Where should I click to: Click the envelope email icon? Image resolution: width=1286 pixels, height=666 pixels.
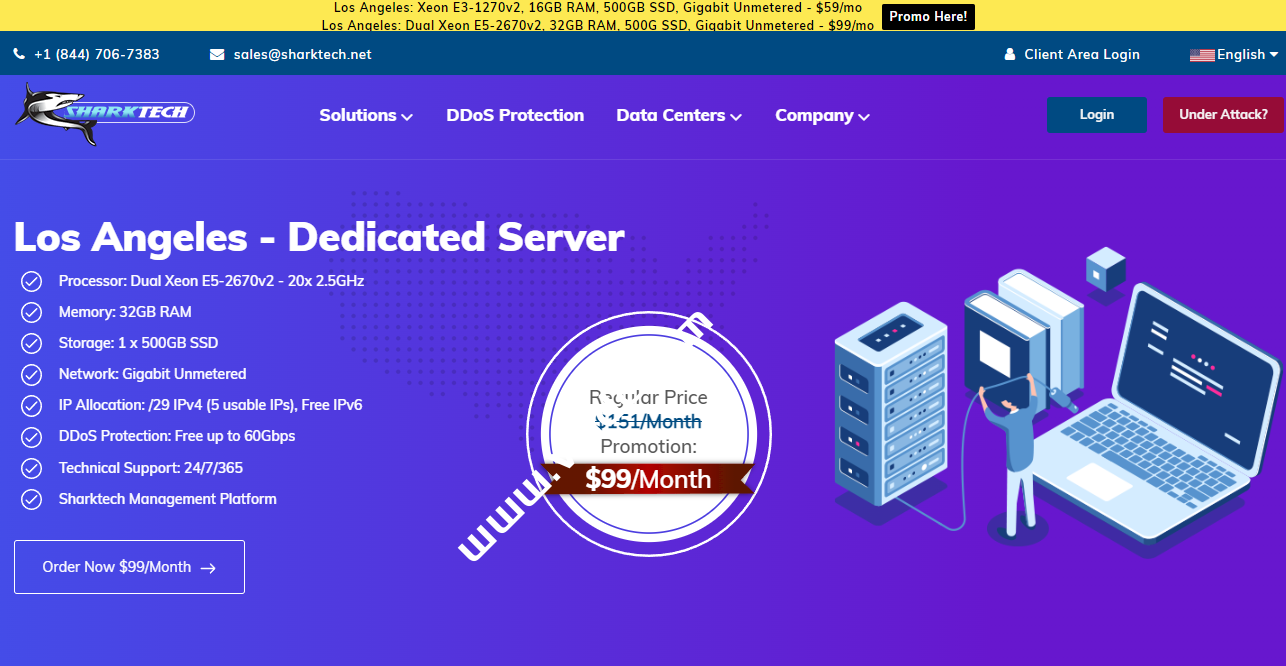[x=217, y=55]
